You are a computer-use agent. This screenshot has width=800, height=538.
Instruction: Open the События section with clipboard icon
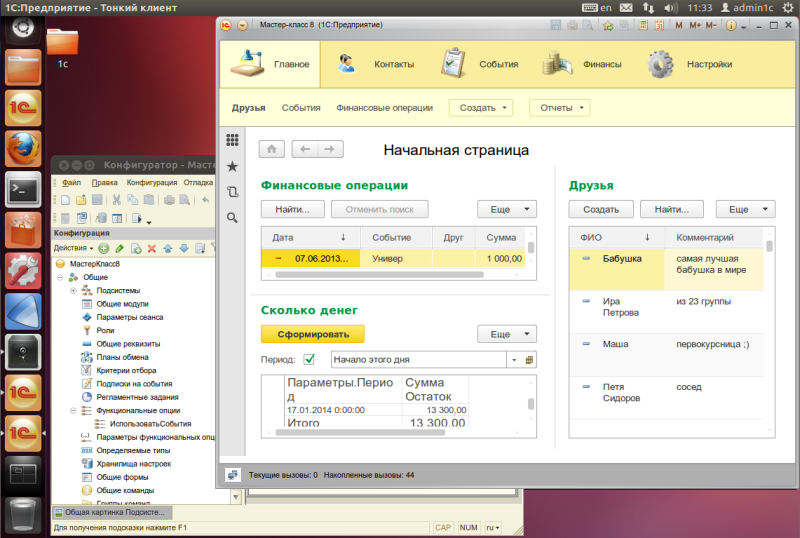point(480,64)
